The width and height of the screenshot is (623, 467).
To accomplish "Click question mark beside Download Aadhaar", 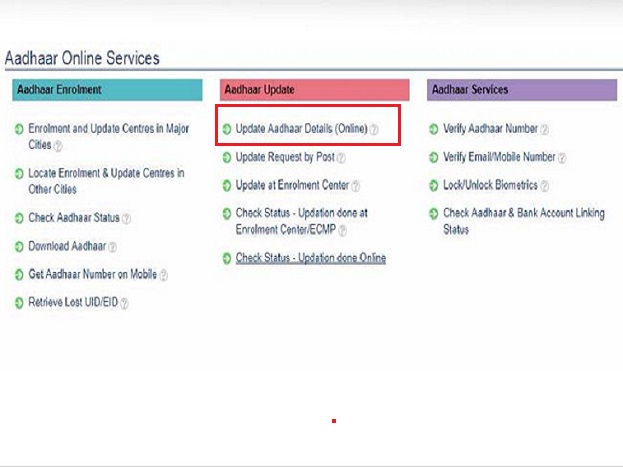I will tap(112, 246).
